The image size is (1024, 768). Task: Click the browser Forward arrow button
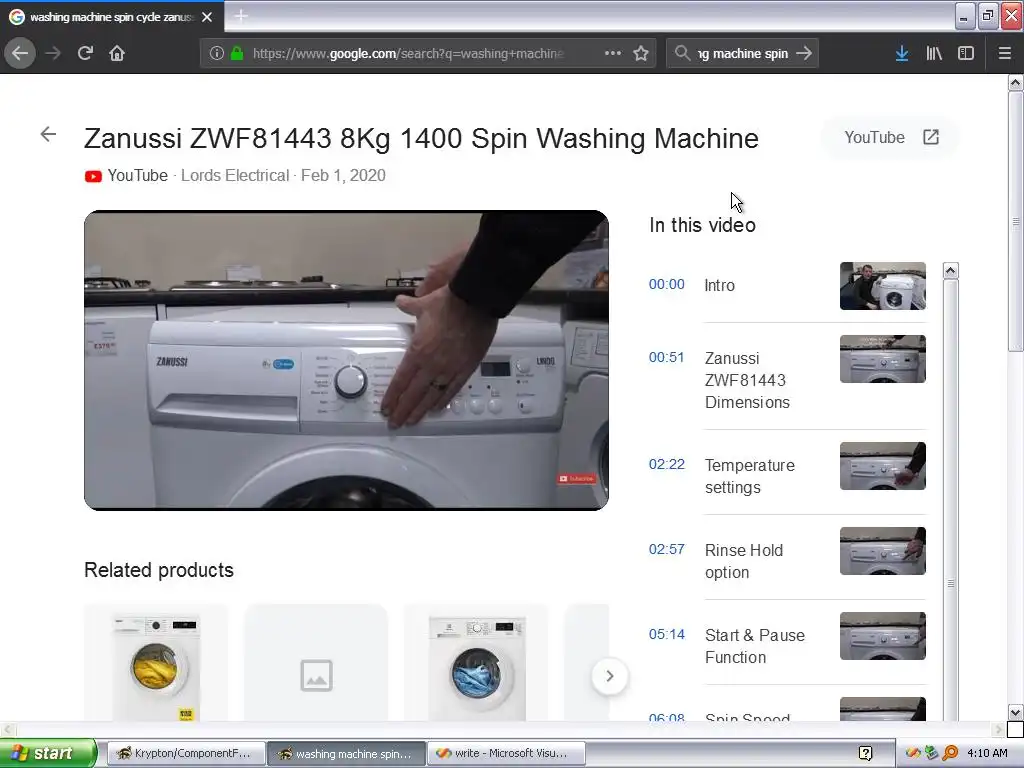tap(53, 53)
